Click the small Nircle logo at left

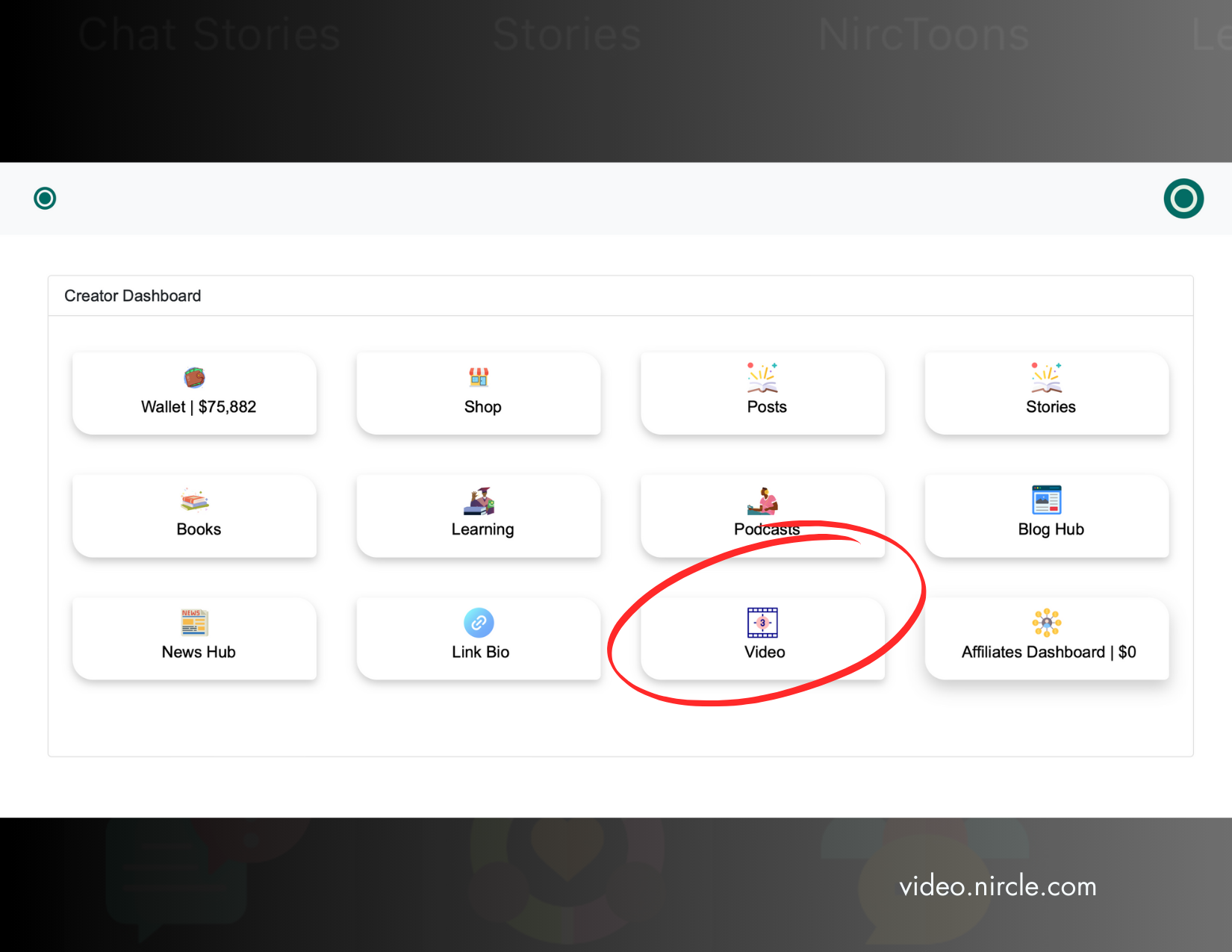[x=45, y=198]
